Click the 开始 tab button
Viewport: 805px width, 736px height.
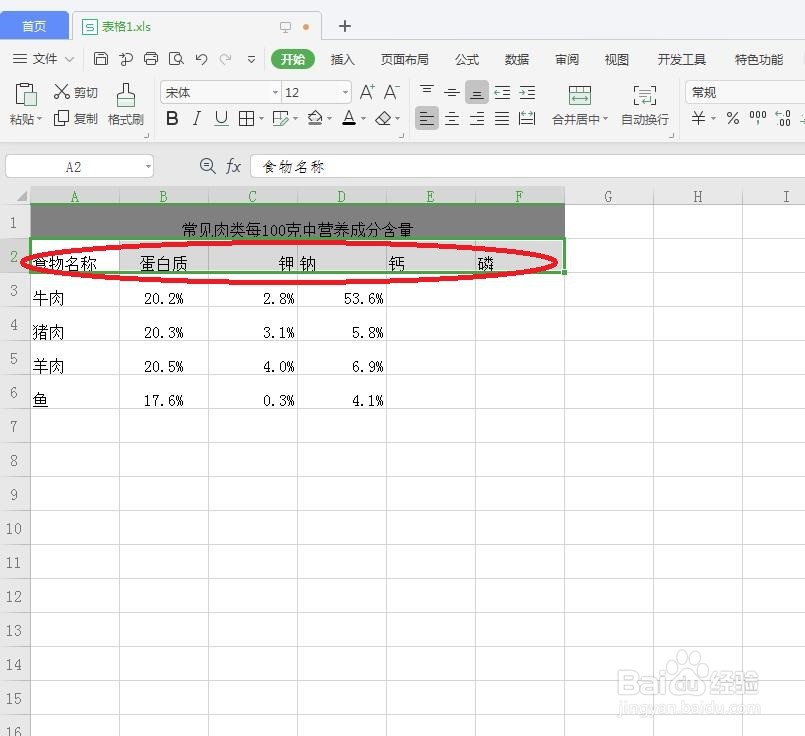point(293,59)
